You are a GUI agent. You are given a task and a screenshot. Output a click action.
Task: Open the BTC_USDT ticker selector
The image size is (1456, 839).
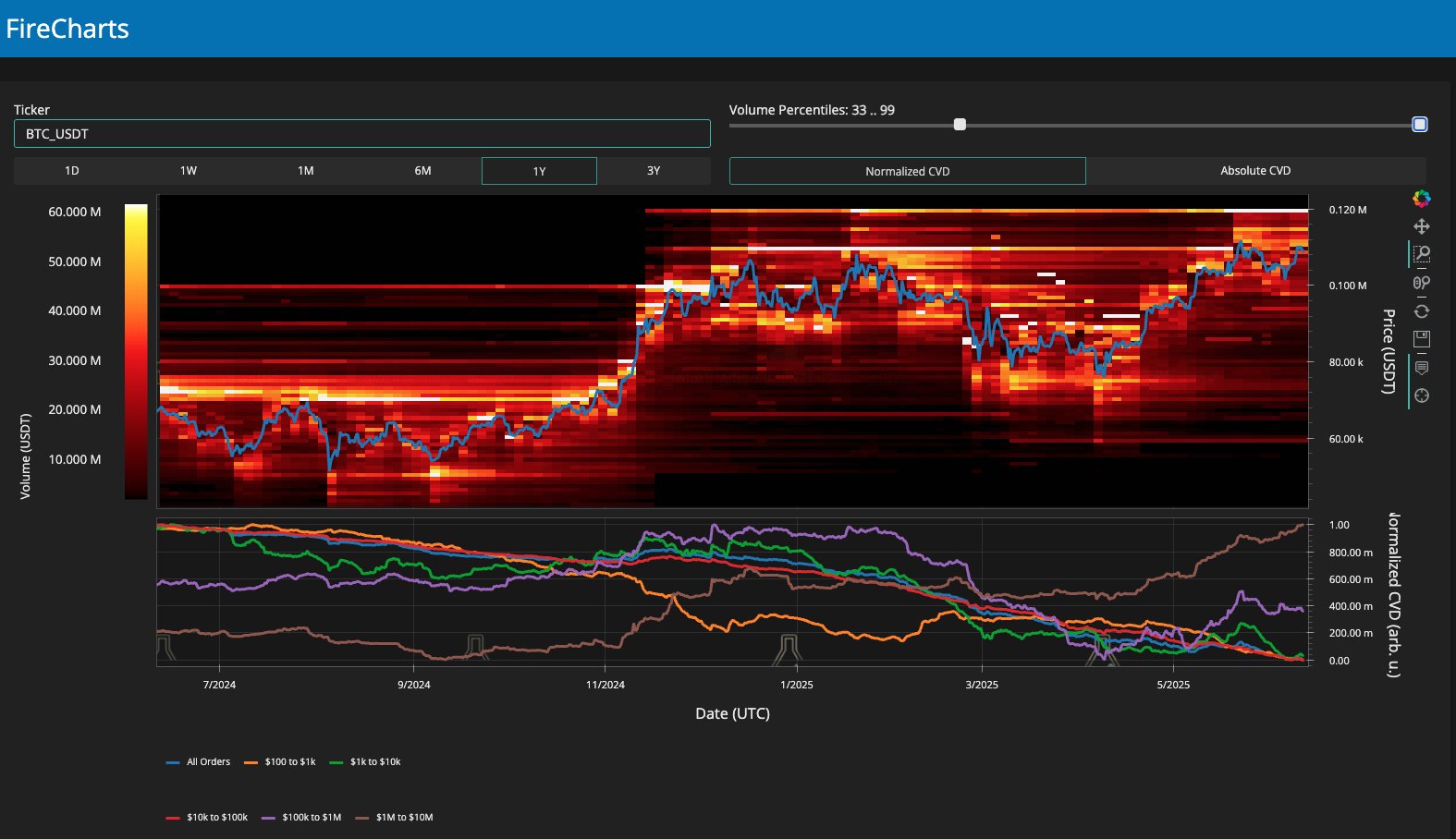click(x=361, y=134)
